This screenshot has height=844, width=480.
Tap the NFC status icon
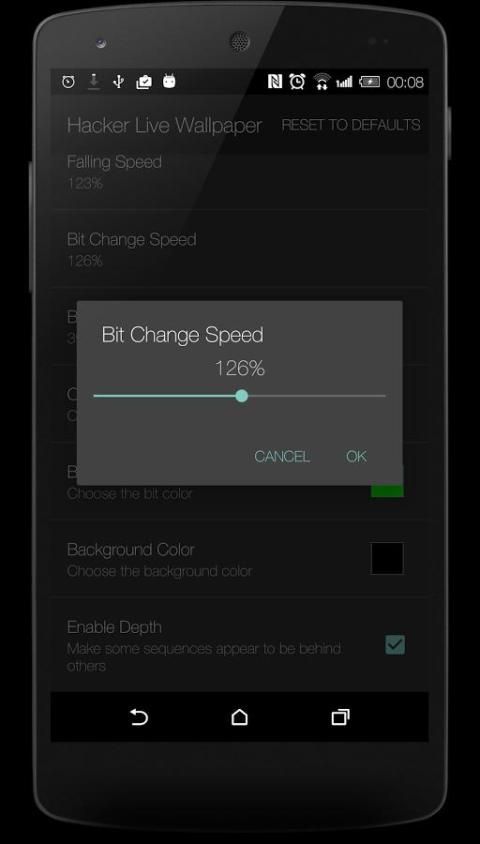pyautogui.click(x=274, y=82)
